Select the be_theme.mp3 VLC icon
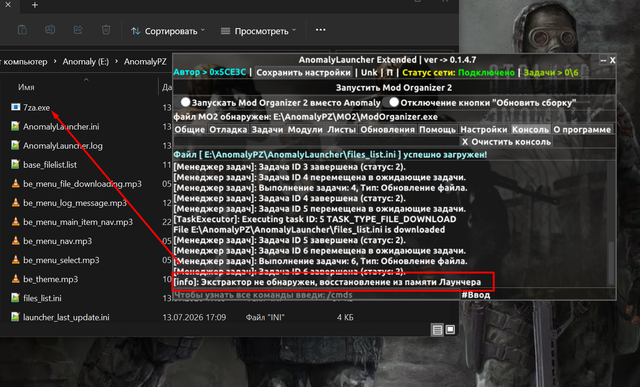Viewport: 640px width, 387px height. tap(16, 279)
